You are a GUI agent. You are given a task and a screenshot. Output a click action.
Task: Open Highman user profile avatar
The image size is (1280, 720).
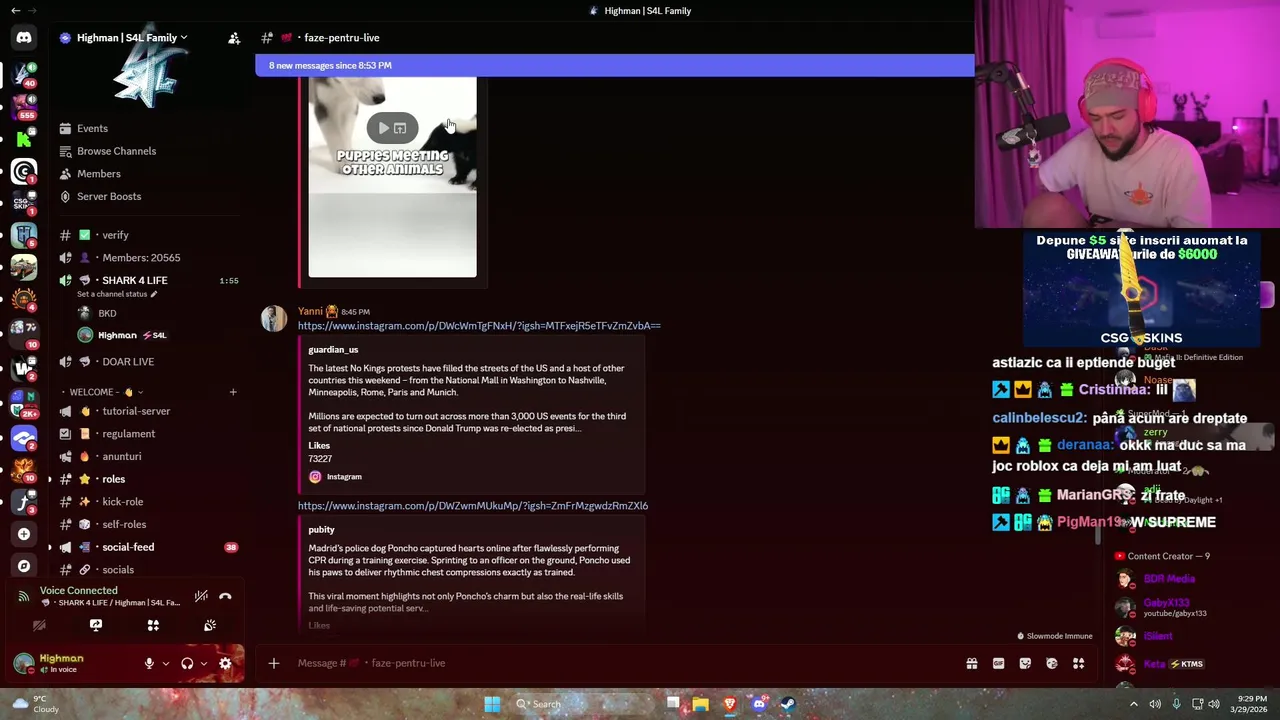[x=23, y=663]
